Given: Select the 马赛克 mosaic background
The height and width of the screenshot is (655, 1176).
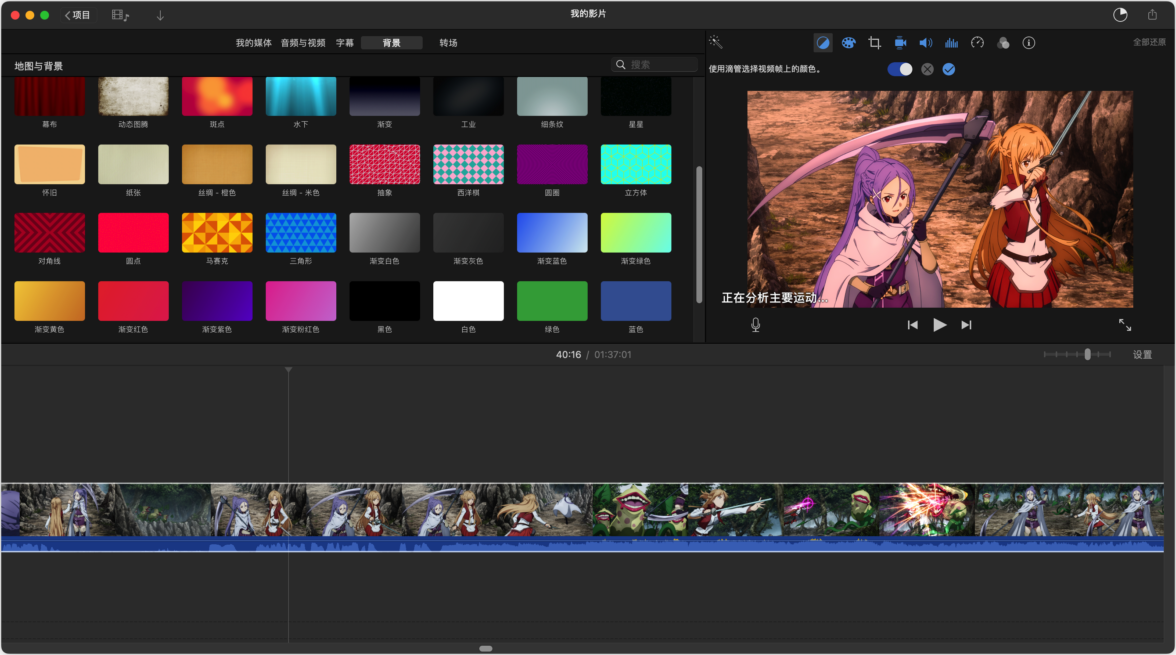Looking at the screenshot, I should tap(217, 233).
